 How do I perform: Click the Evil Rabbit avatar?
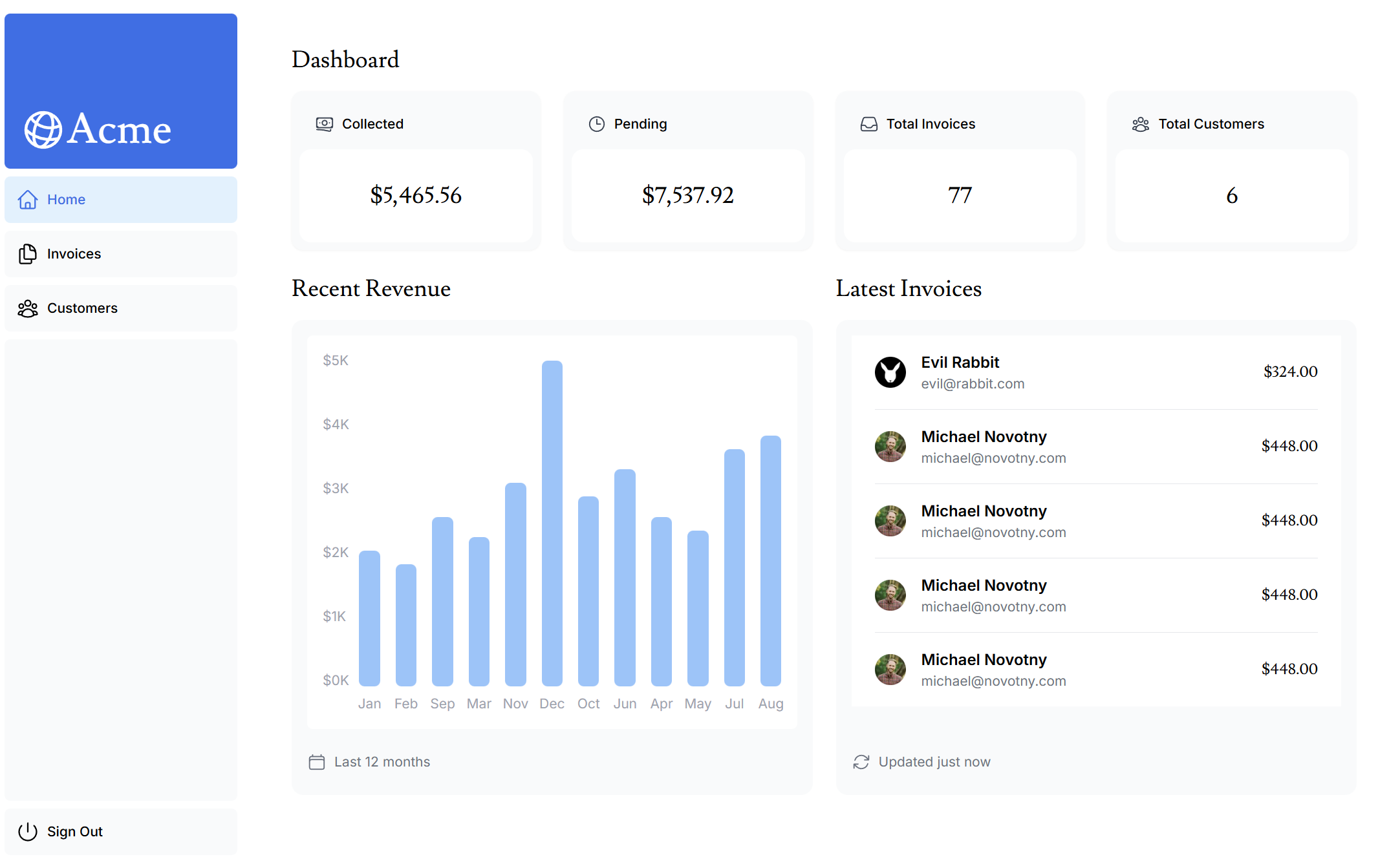click(x=890, y=372)
